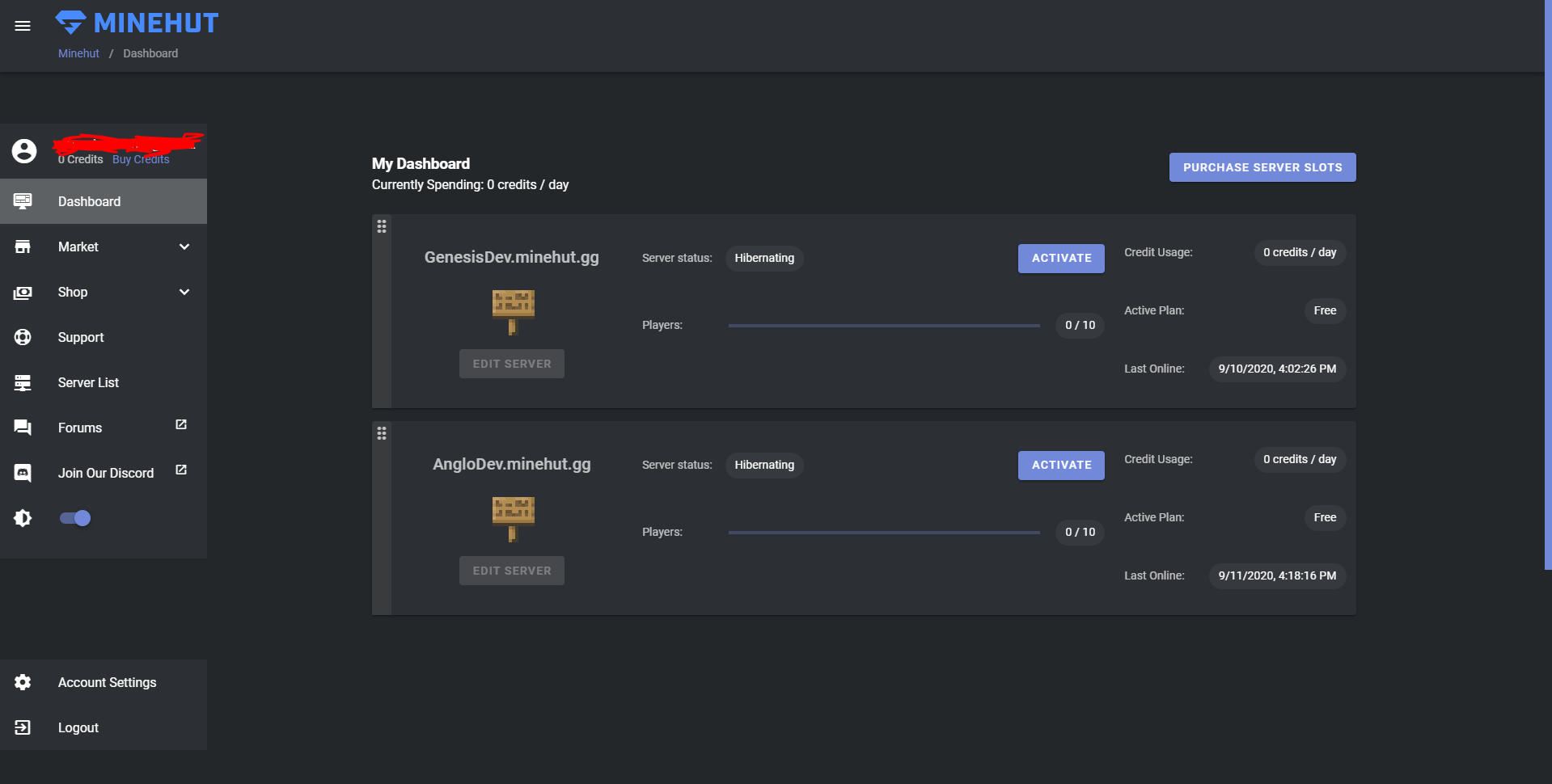Click the AngloDev server sign icon
Viewport: 1552px width, 784px height.
tap(513, 519)
